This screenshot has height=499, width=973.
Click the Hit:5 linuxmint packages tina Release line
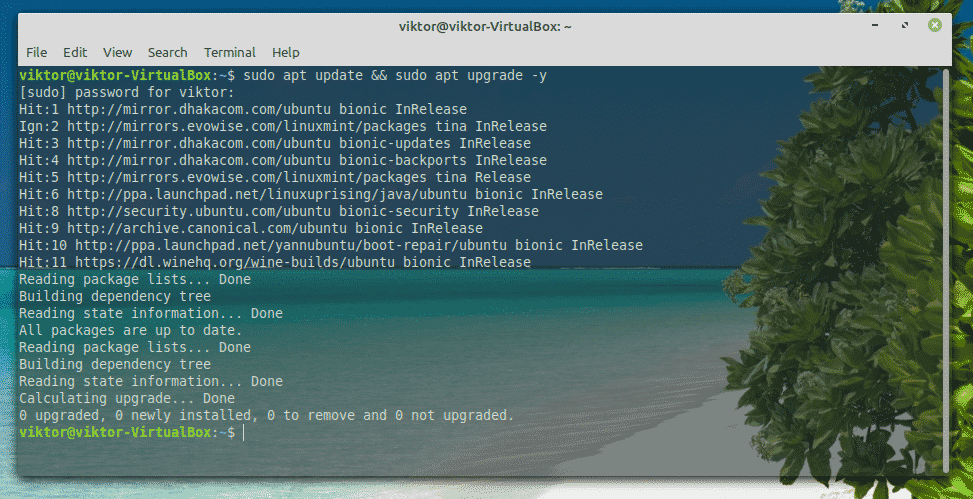(x=275, y=178)
